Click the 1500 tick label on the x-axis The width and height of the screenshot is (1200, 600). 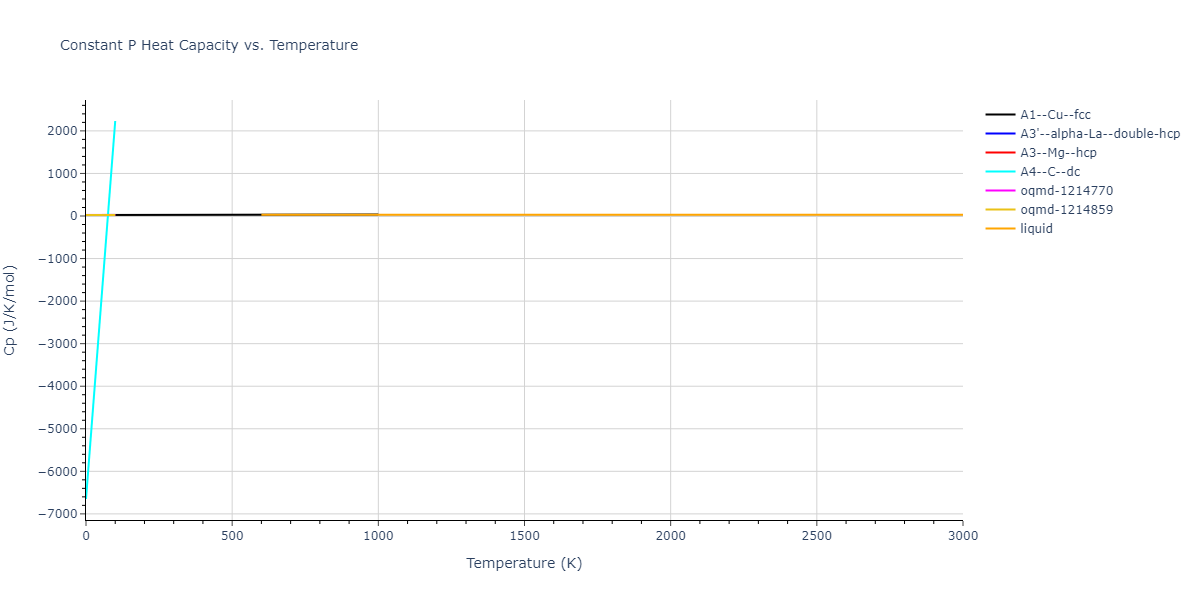point(524,536)
